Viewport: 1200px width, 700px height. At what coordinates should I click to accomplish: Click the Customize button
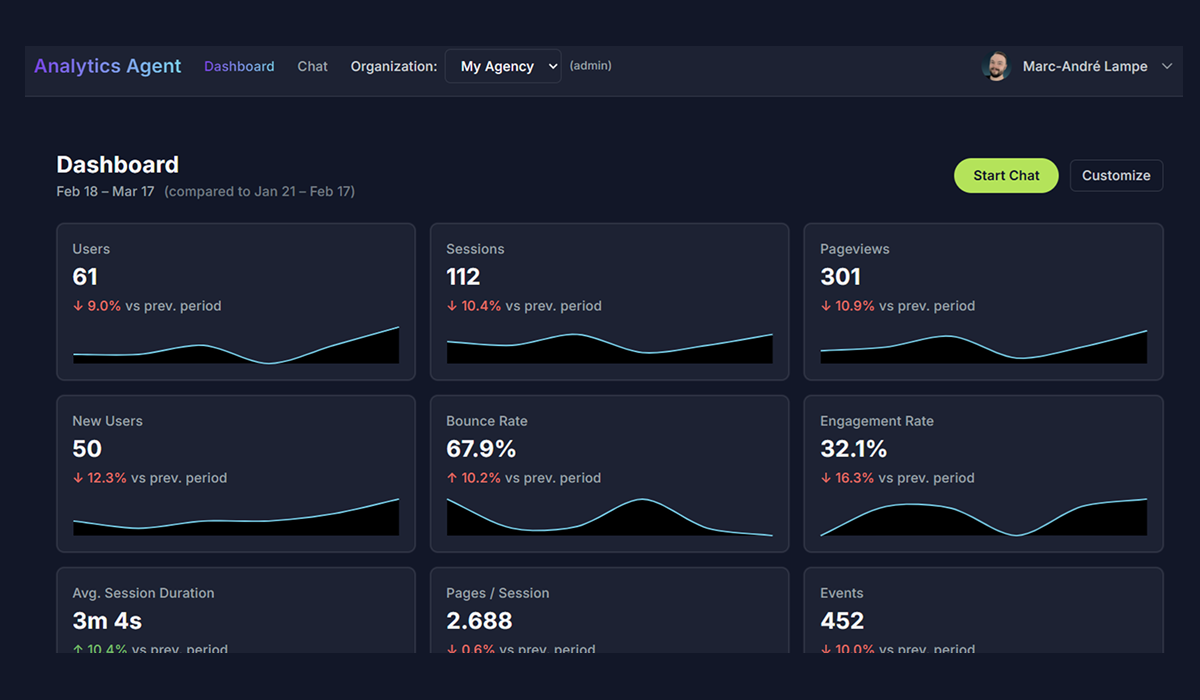click(x=1116, y=175)
